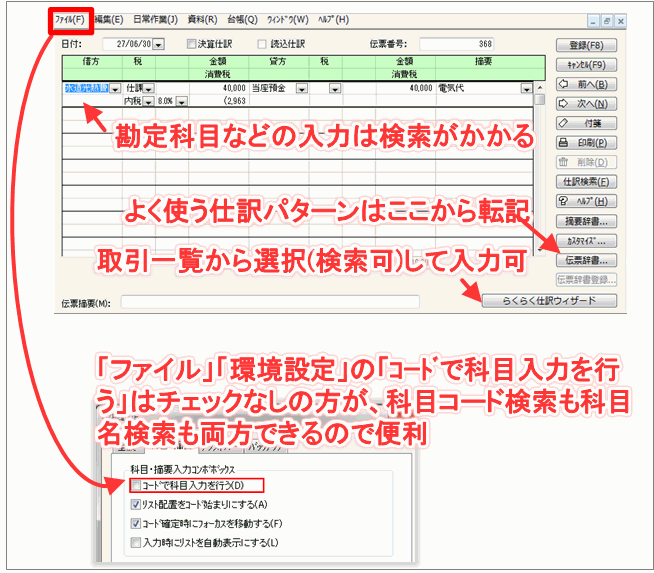Expand the 8.0% tax rate dropdown

[x=181, y=101]
